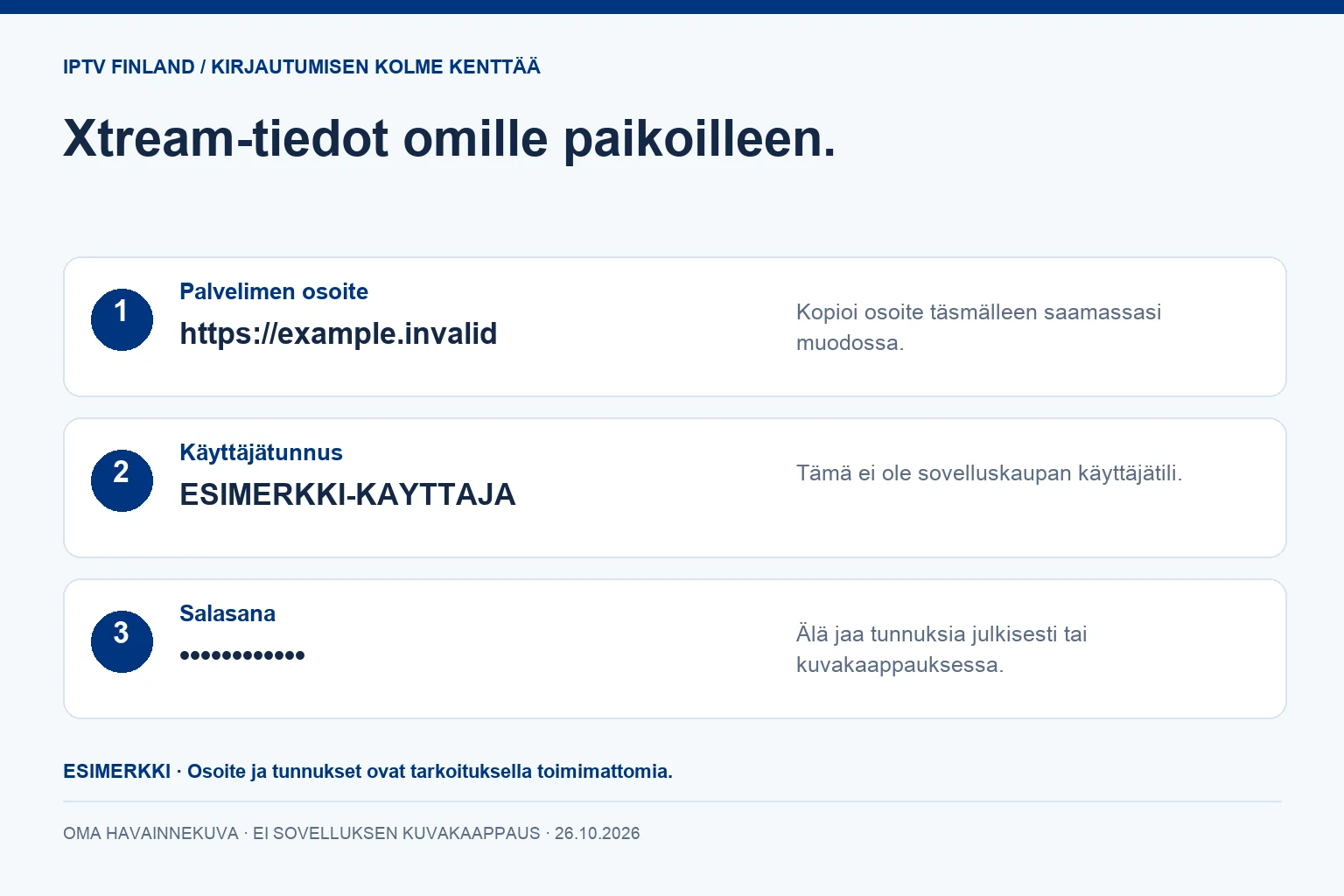The height and width of the screenshot is (896, 1344).
Task: Click the hint "Kopioi osoite täsmälleen saamassasi muodossa."
Action: tap(978, 327)
